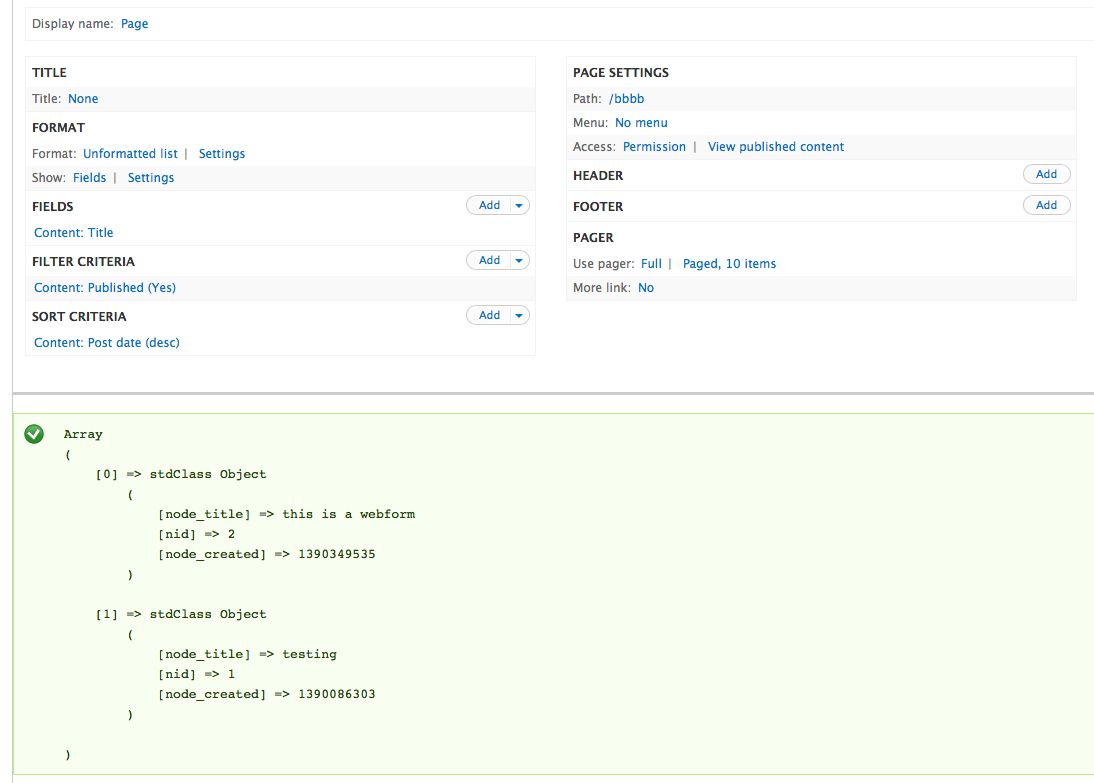Image resolution: width=1094 pixels, height=783 pixels.
Task: Edit the display name Page
Action: coord(134,24)
